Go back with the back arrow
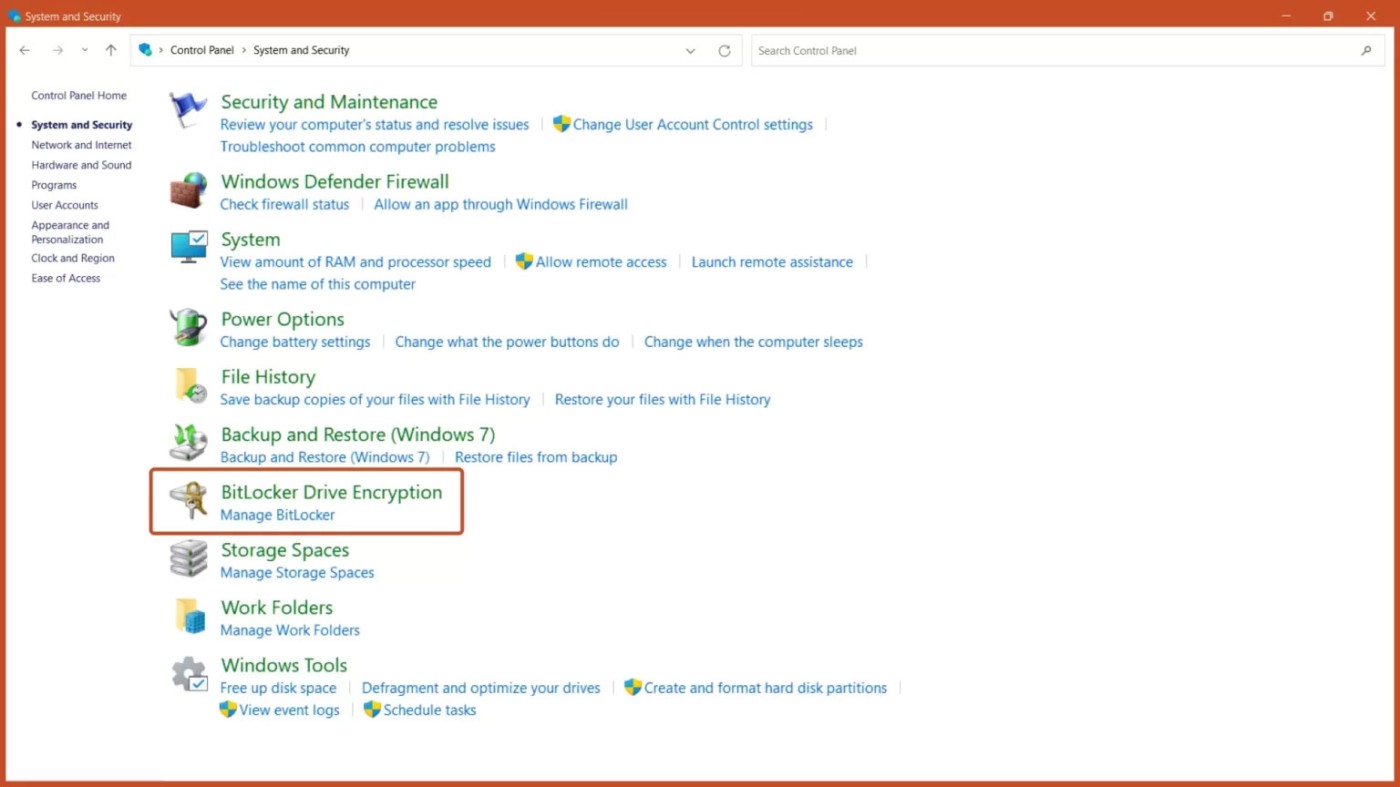The width and height of the screenshot is (1400, 787). coord(25,50)
